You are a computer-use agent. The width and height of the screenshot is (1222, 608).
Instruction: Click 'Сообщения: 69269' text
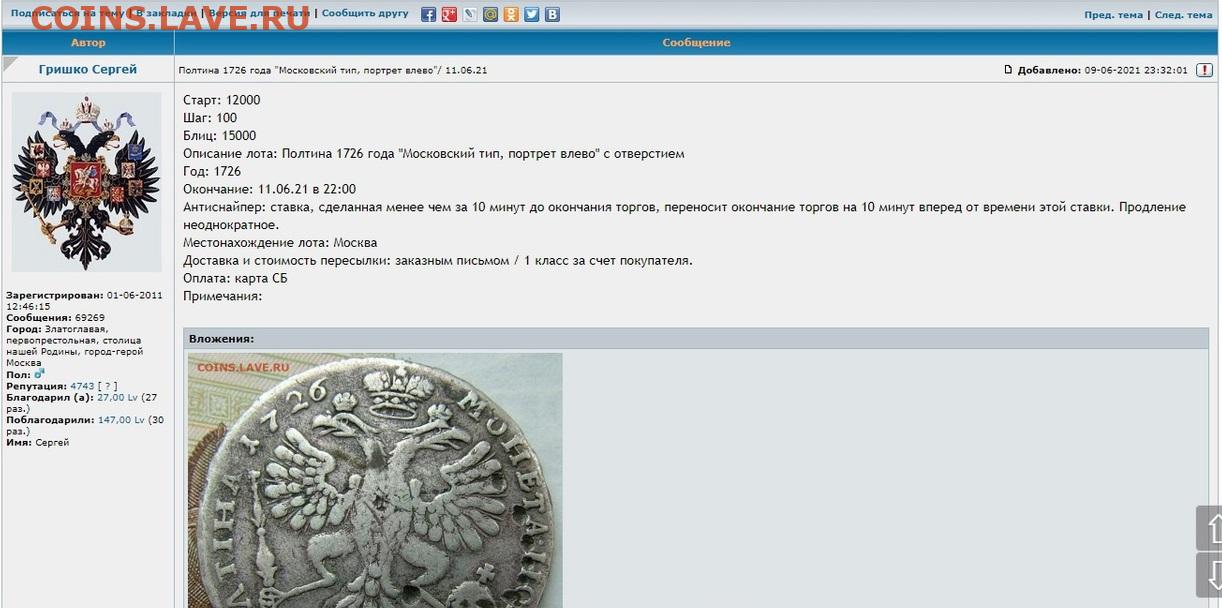[x=55, y=318]
